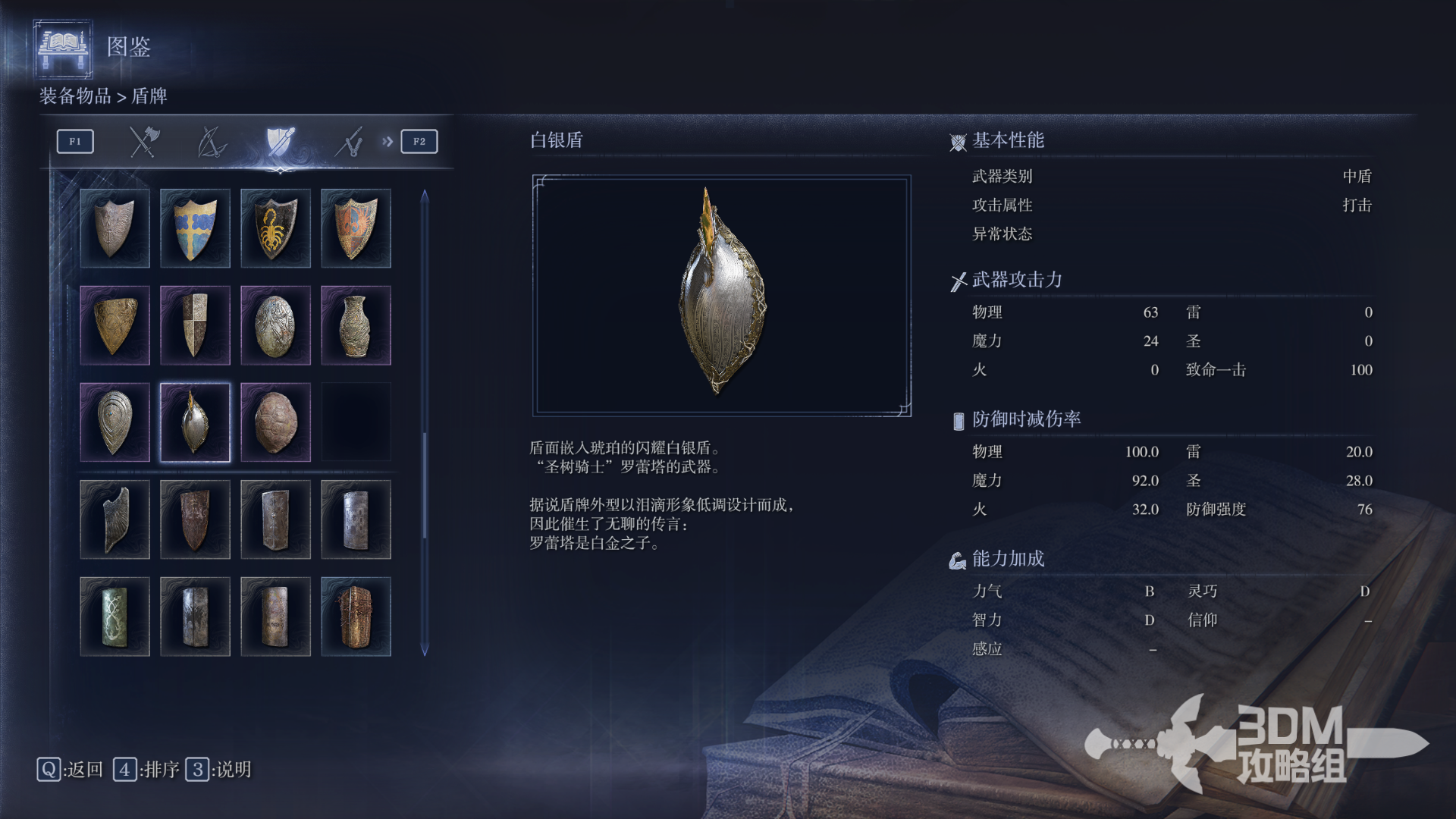1456x819 pixels.
Task: Open the encyclopedia book icon at top
Action: coord(64,49)
